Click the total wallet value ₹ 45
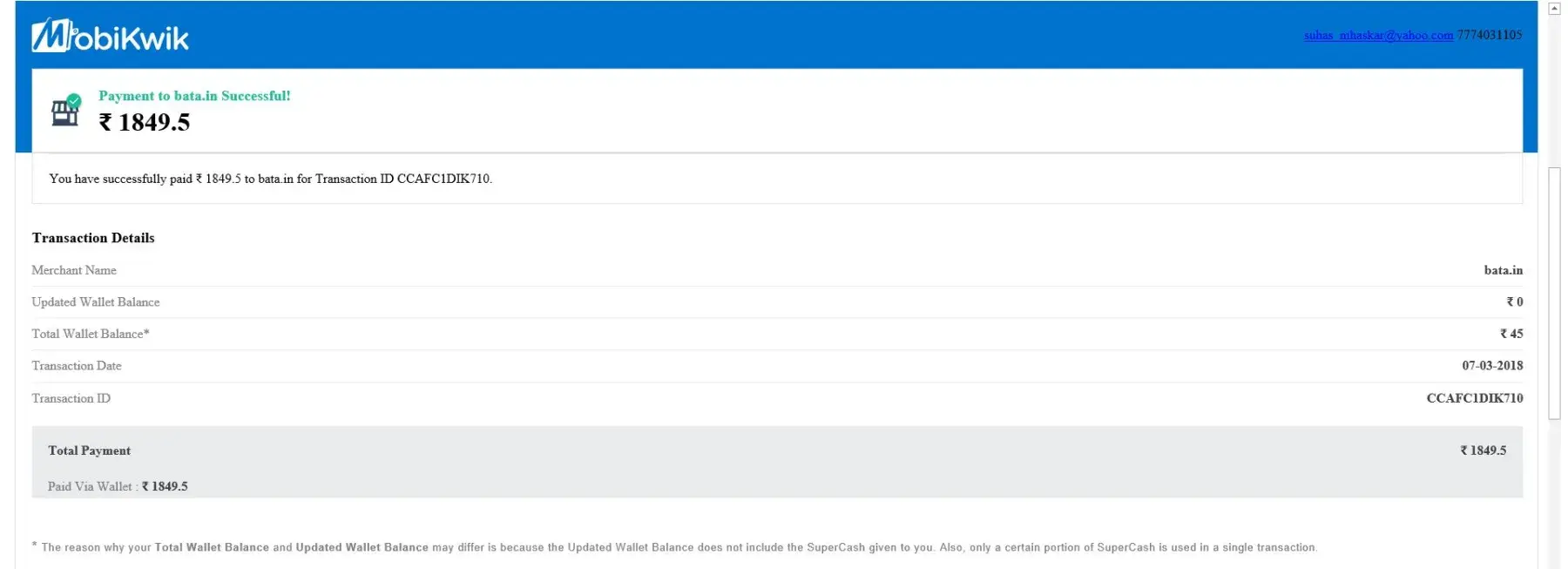1568x569 pixels. (x=1511, y=334)
